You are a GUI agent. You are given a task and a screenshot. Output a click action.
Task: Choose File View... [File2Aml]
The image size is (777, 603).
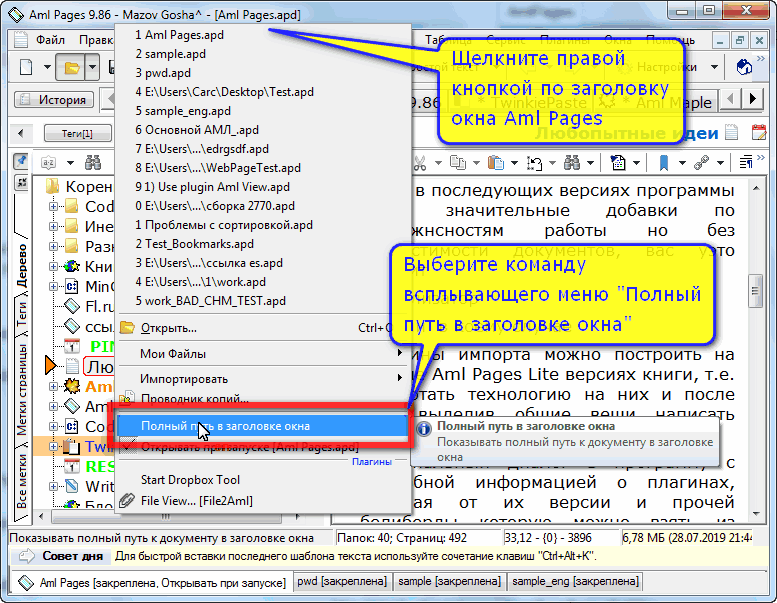pos(263,500)
